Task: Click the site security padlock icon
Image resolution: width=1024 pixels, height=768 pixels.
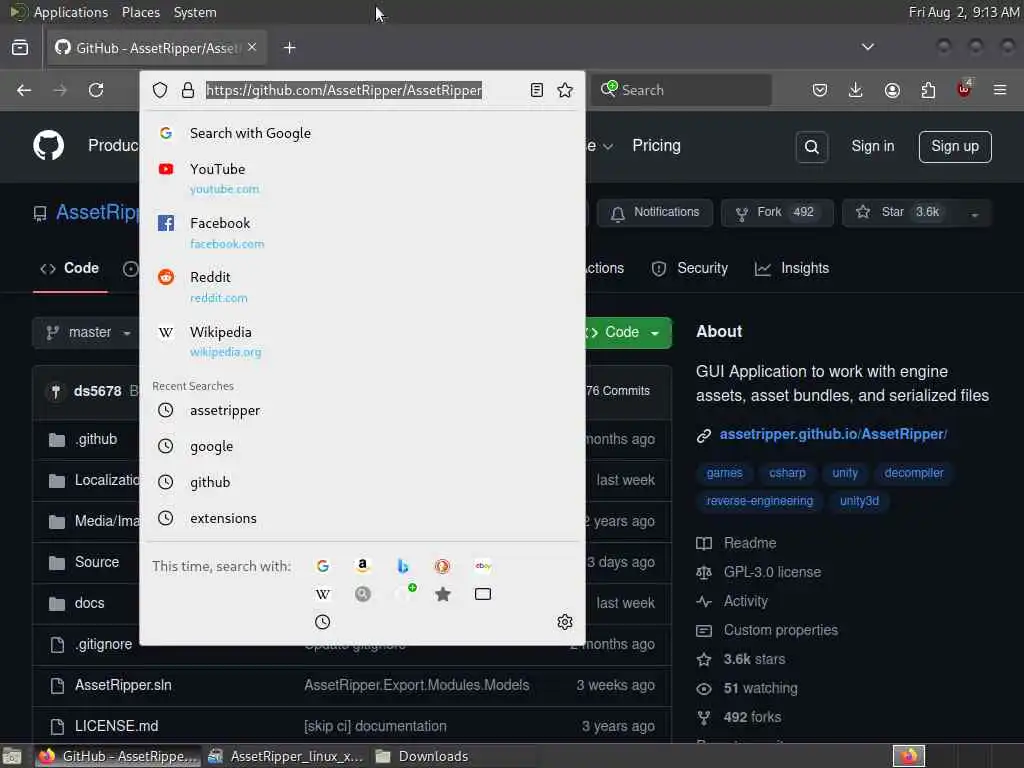Action: tap(188, 90)
